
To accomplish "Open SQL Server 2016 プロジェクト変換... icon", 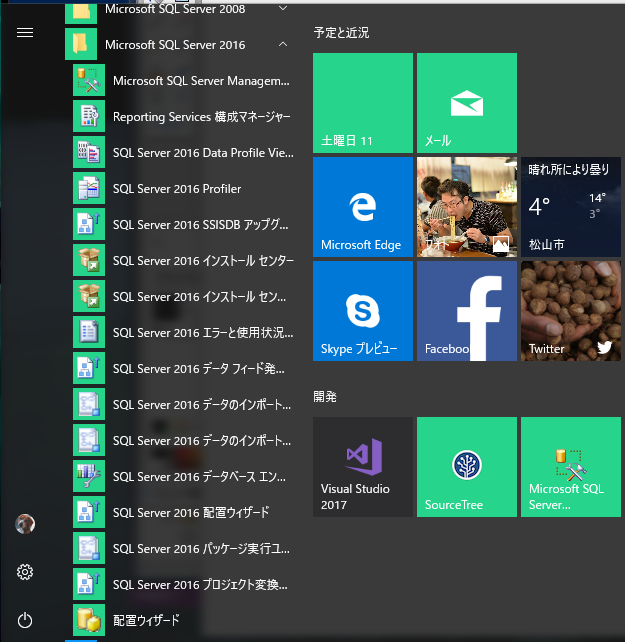I will click(x=89, y=585).
